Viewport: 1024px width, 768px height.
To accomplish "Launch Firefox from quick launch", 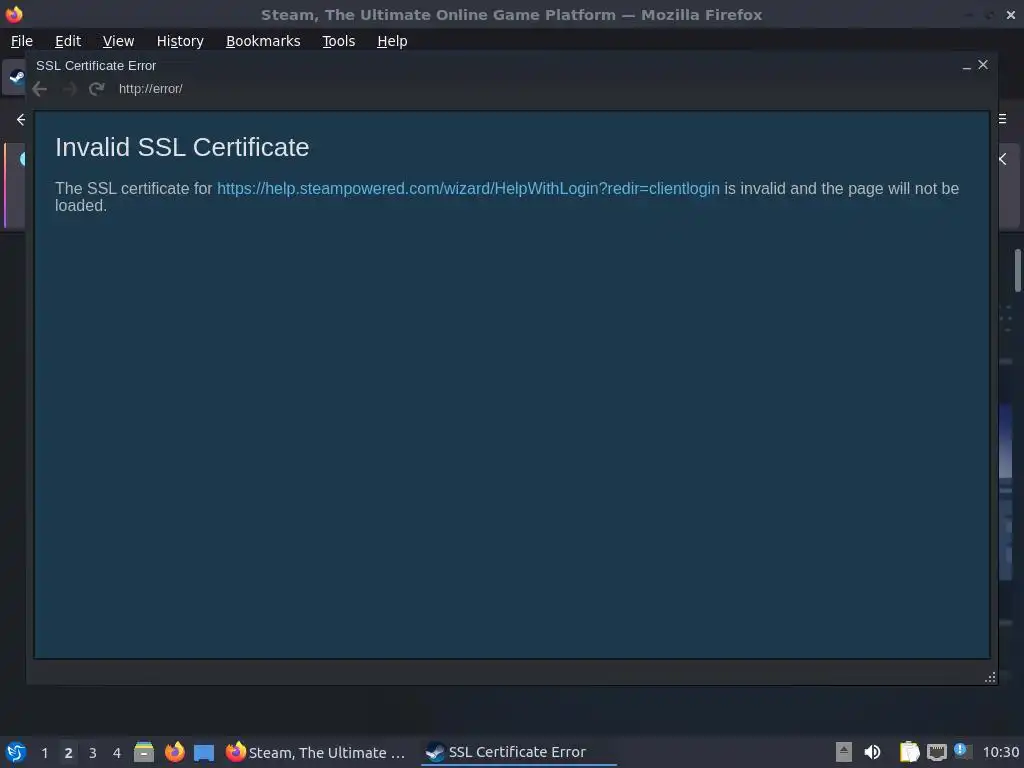I will click(174, 752).
